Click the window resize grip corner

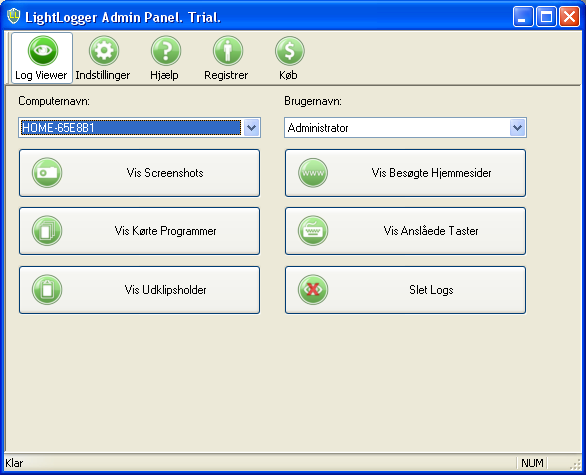(x=576, y=464)
